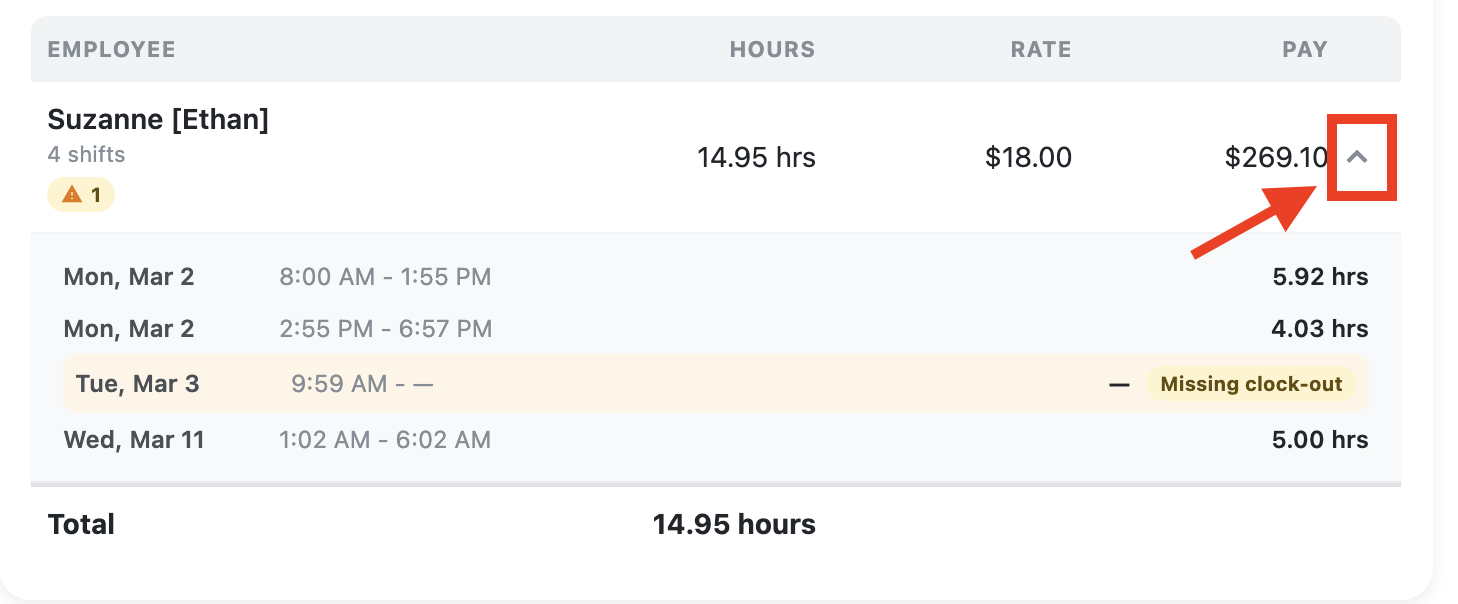Click the 4 shifts label
Viewport: 1458px width, 604px height.
click(86, 155)
